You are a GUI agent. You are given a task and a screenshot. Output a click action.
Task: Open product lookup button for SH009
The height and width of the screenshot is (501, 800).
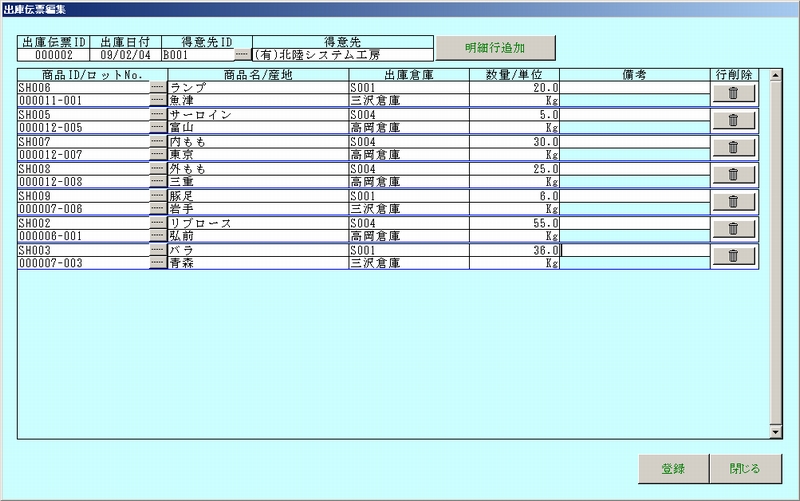point(157,196)
